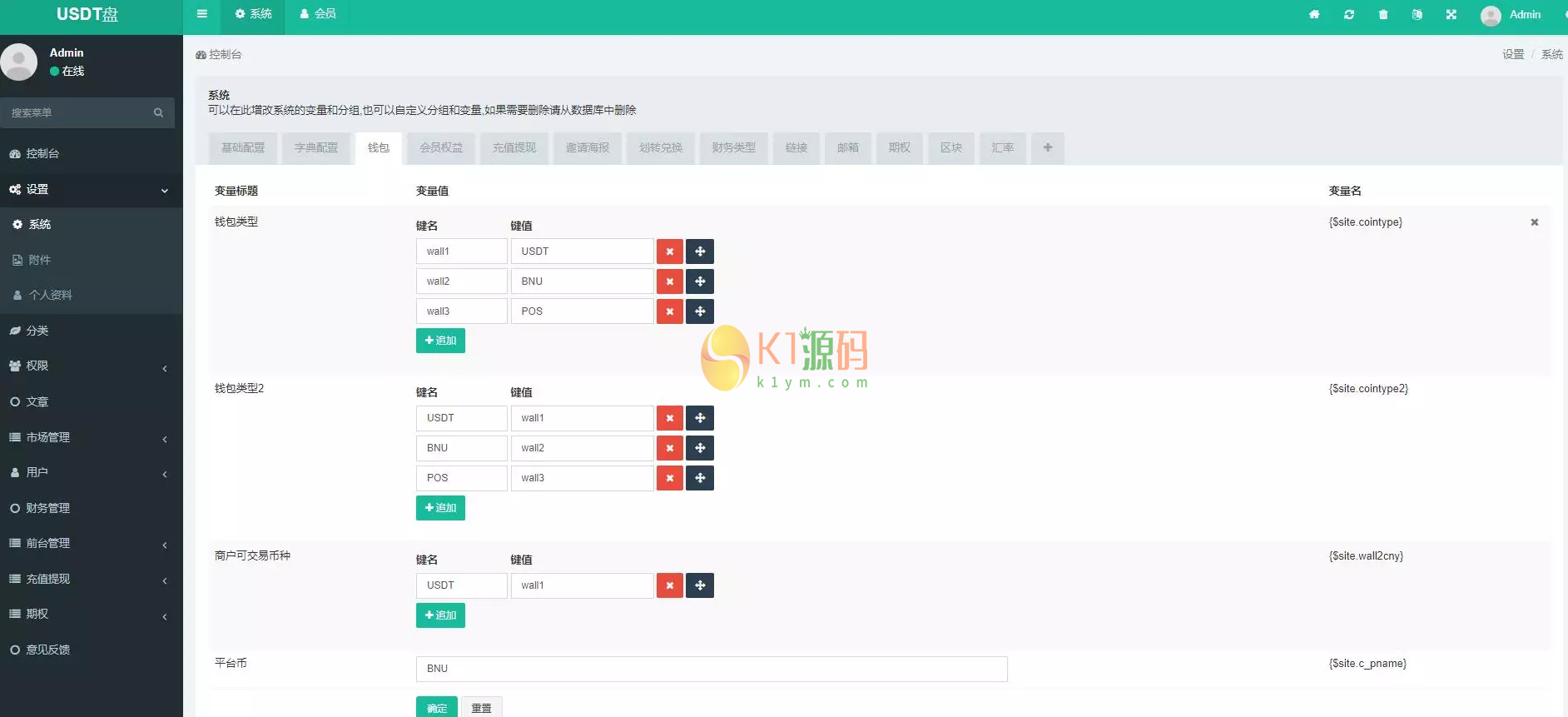Click move handle for wall3 POS row
1568x717 pixels.
pos(700,311)
